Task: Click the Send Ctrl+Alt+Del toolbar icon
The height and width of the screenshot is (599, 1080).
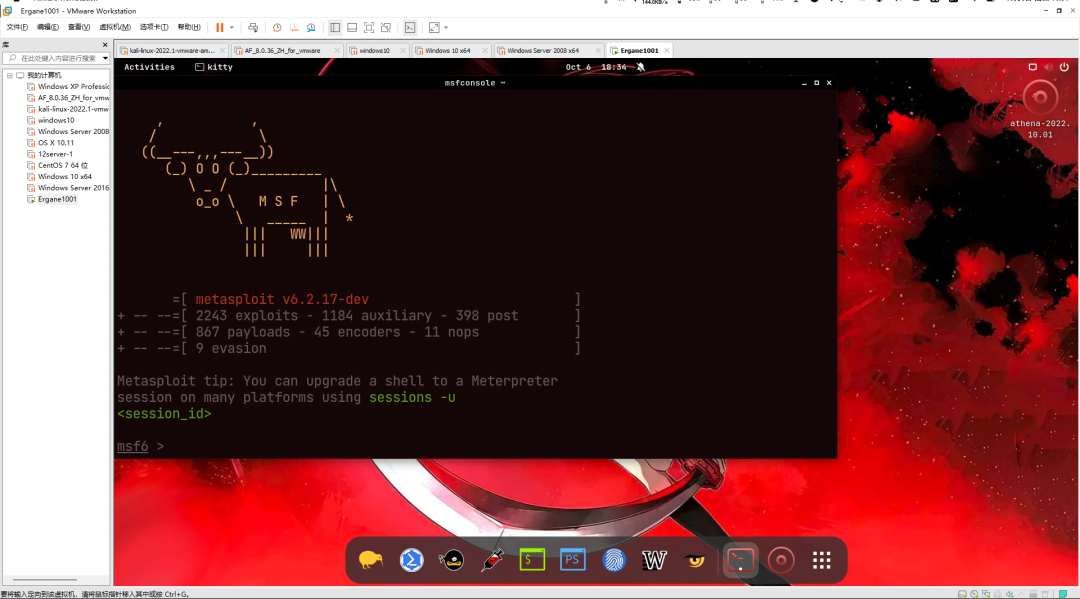Action: [253, 28]
